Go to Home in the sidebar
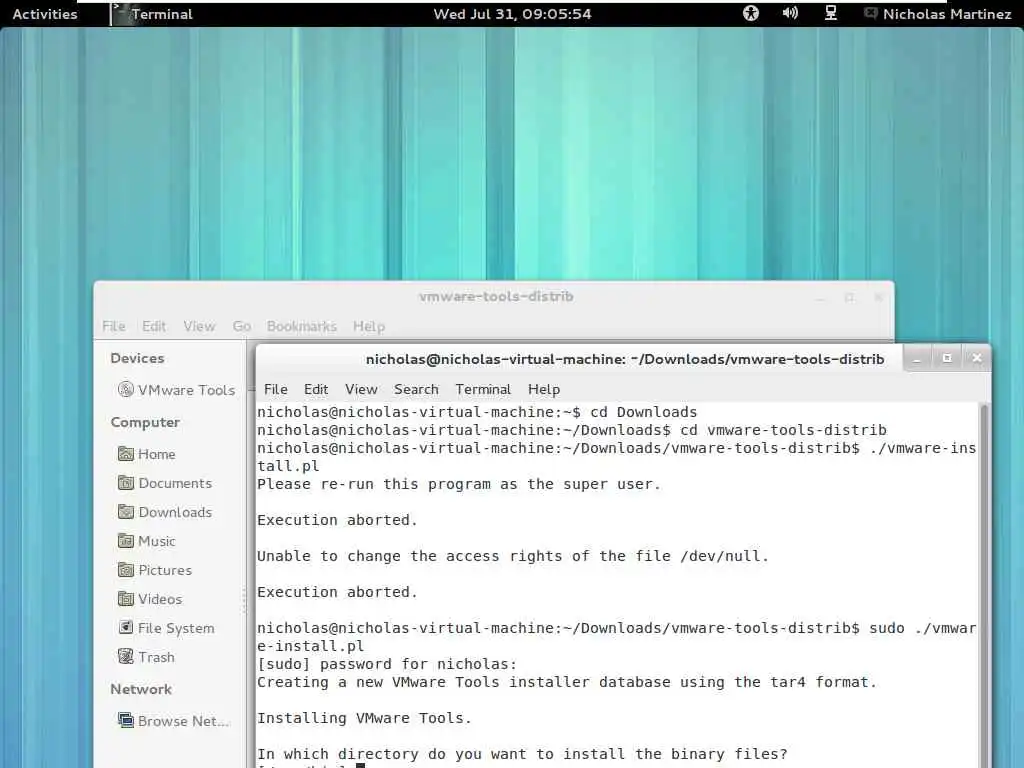This screenshot has width=1024, height=768. coord(157,454)
